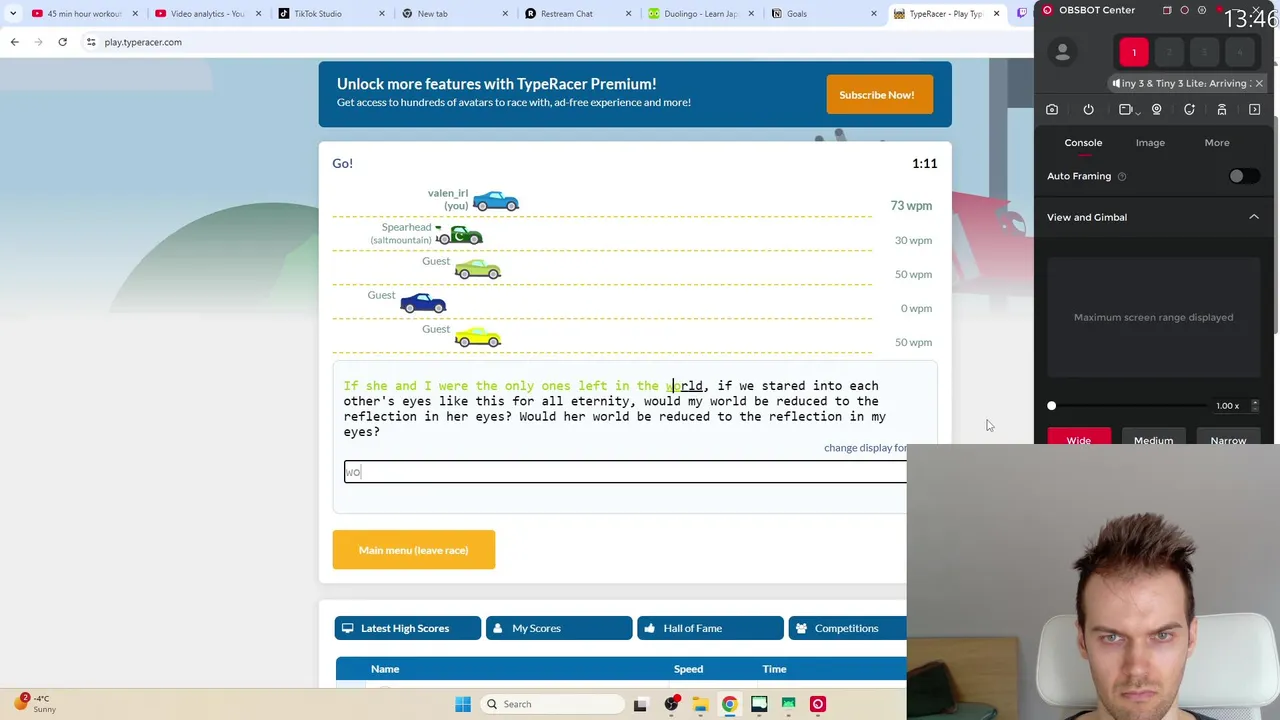Click the TypeRacer typing input field
The height and width of the screenshot is (720, 1280).
click(x=625, y=472)
